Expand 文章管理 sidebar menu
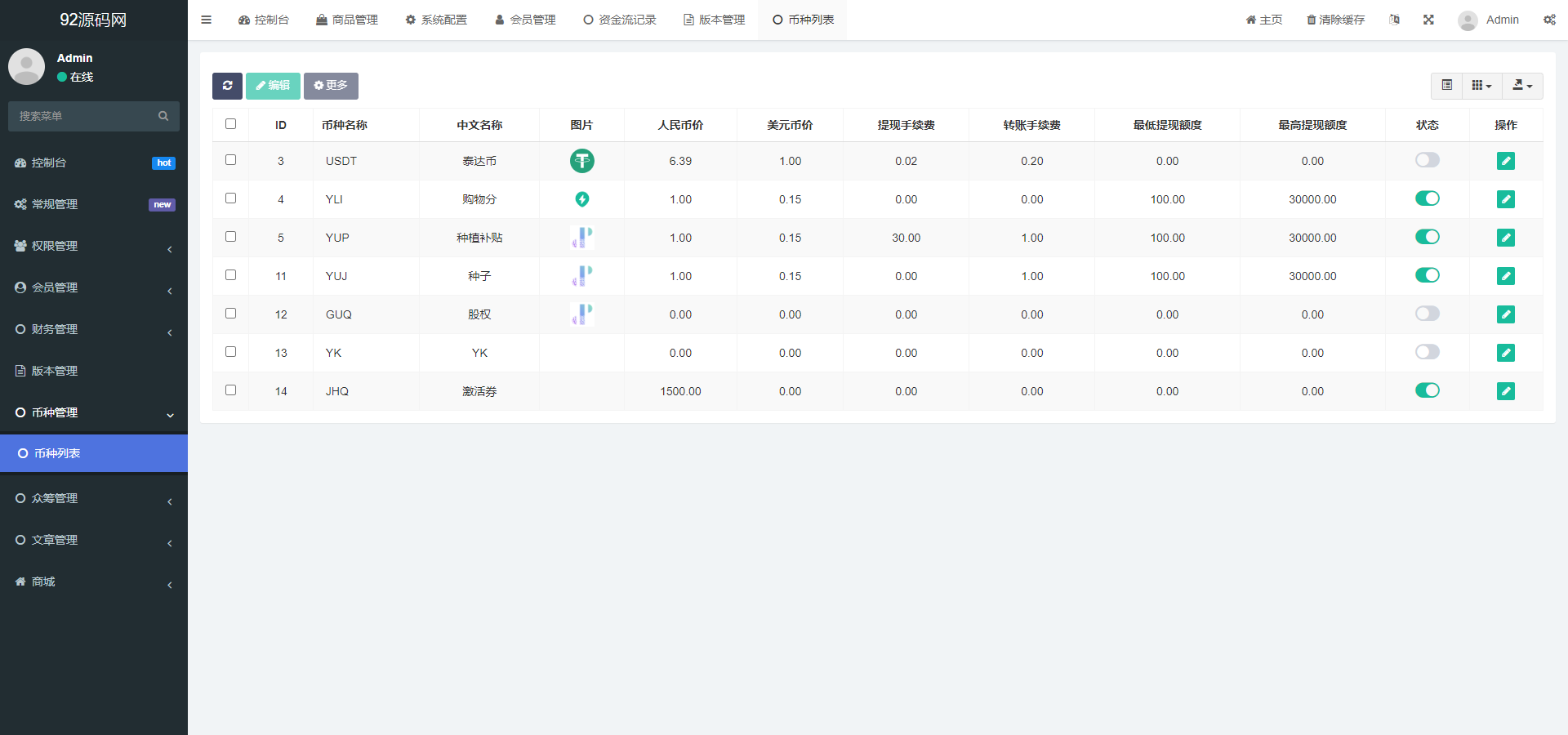Viewport: 1568px width, 735px height. tap(94, 540)
